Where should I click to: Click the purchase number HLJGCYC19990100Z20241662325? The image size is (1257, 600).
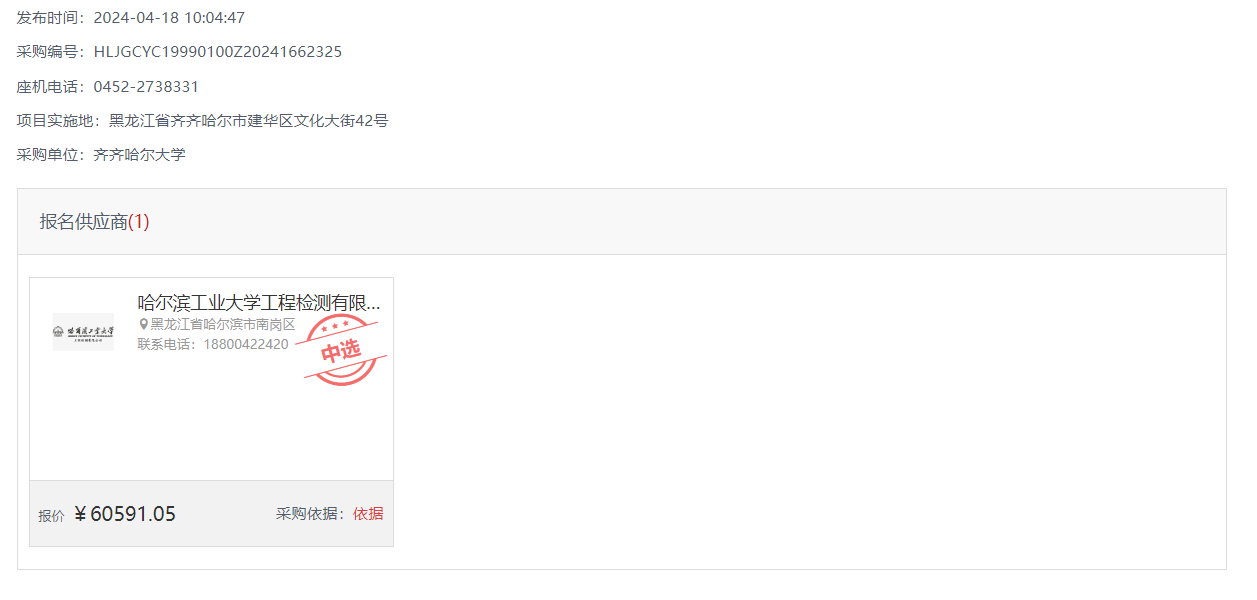(218, 52)
